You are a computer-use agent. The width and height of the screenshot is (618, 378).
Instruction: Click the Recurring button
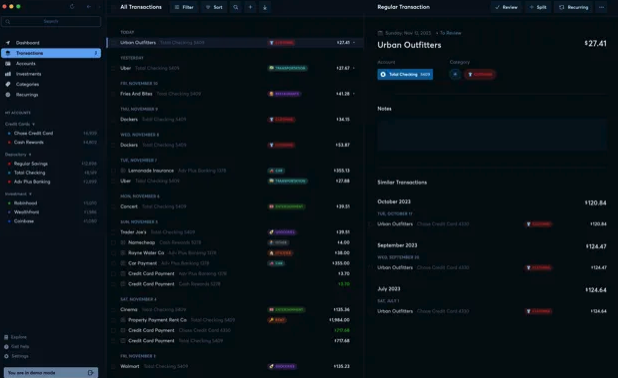[573, 7]
